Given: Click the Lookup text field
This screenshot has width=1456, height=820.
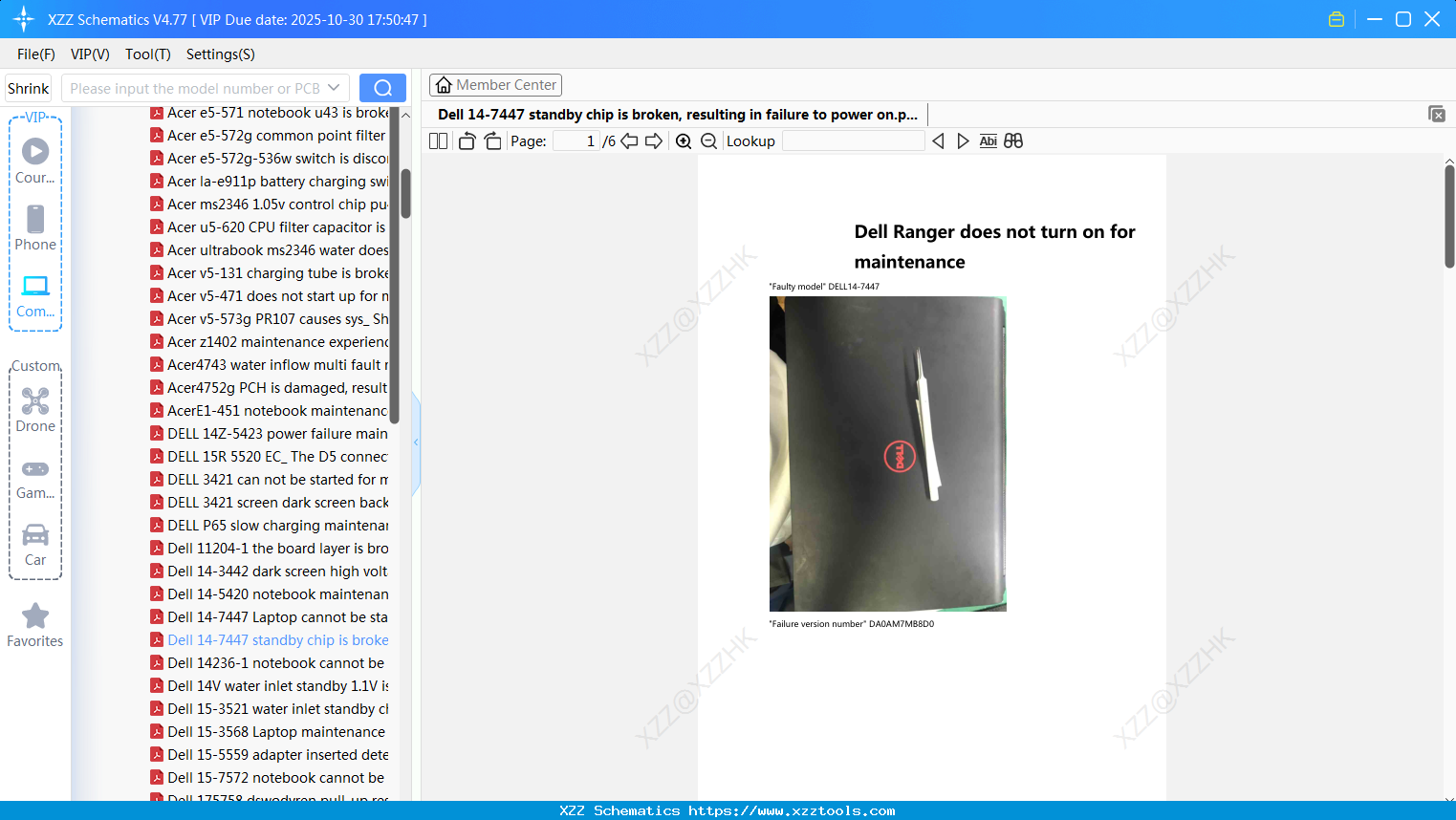Looking at the screenshot, I should [853, 141].
